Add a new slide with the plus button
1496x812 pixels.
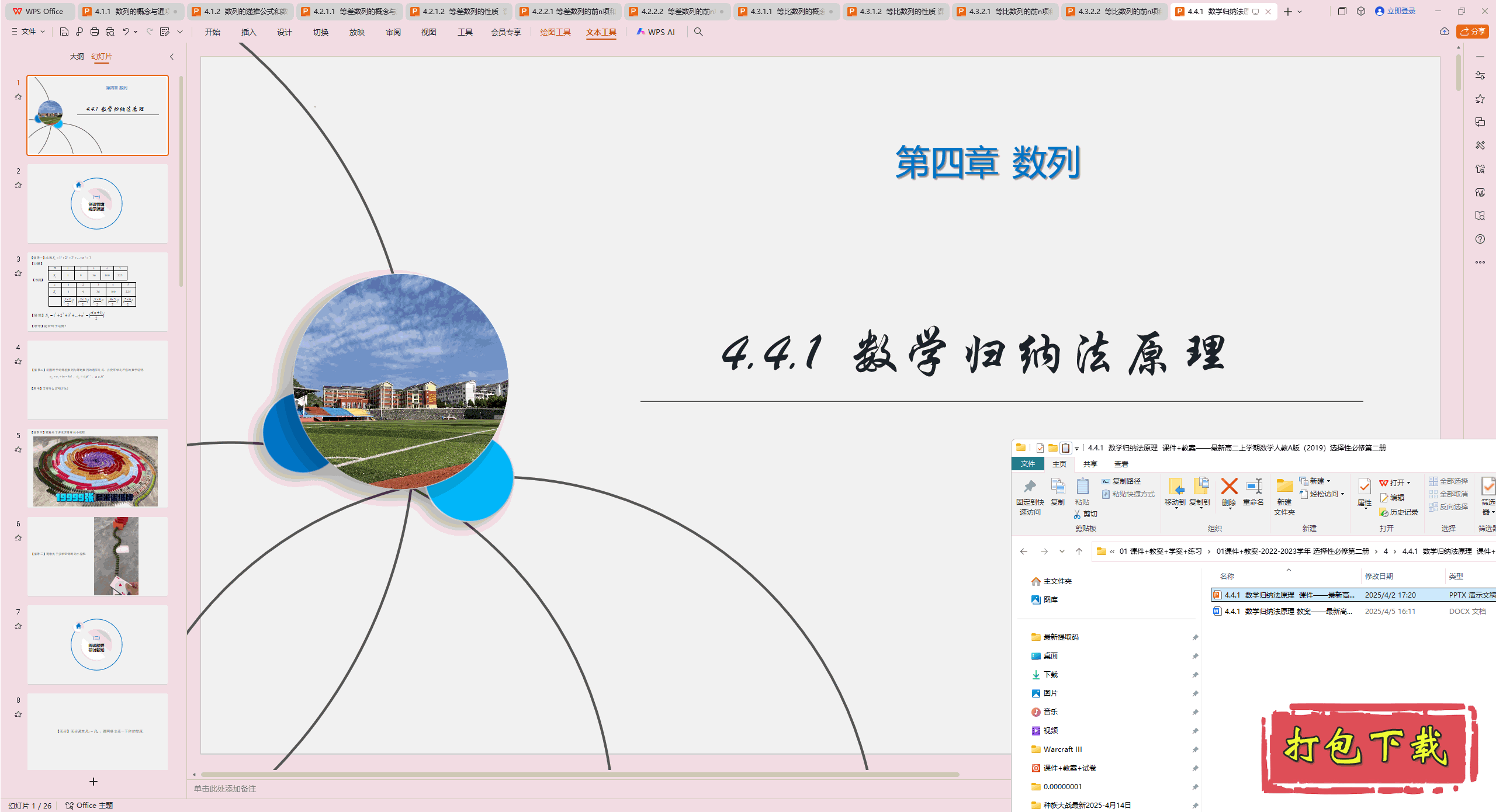coord(93,782)
